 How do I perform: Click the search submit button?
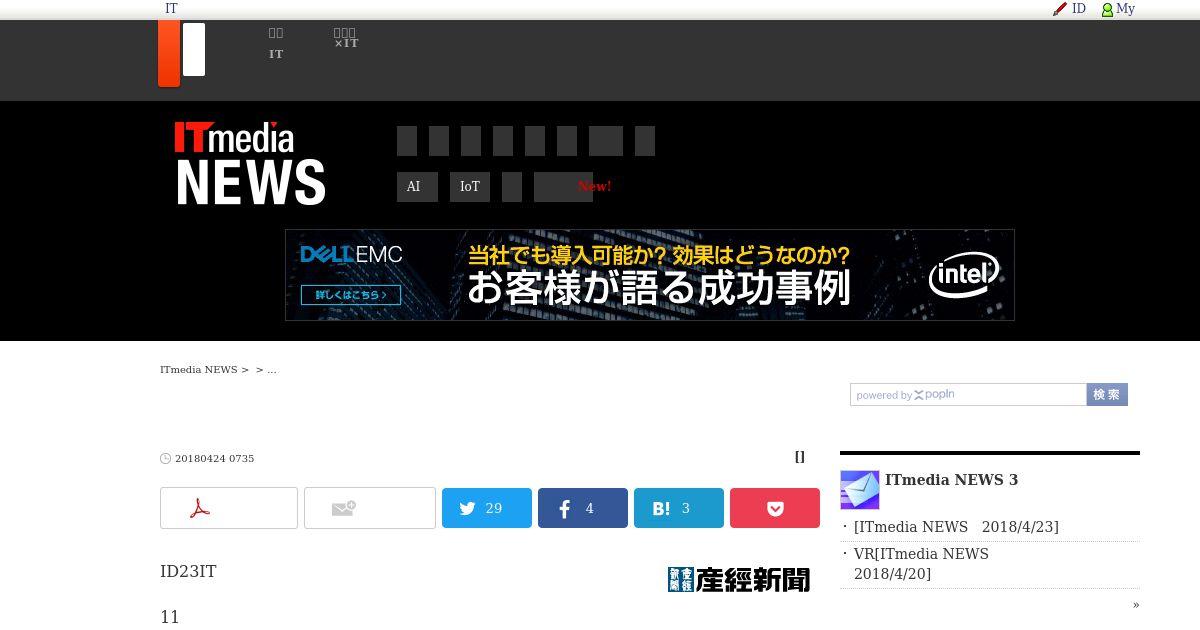click(x=1107, y=395)
